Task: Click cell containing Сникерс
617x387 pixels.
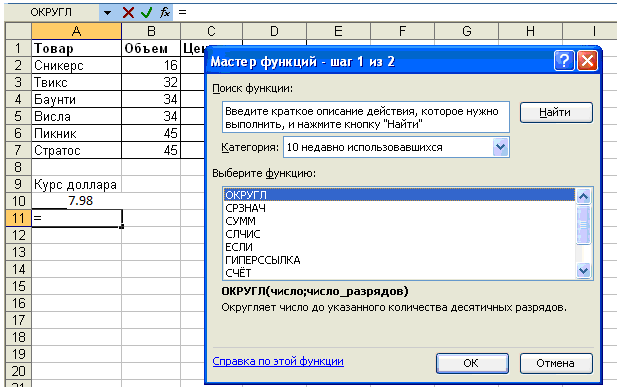Action: point(76,65)
